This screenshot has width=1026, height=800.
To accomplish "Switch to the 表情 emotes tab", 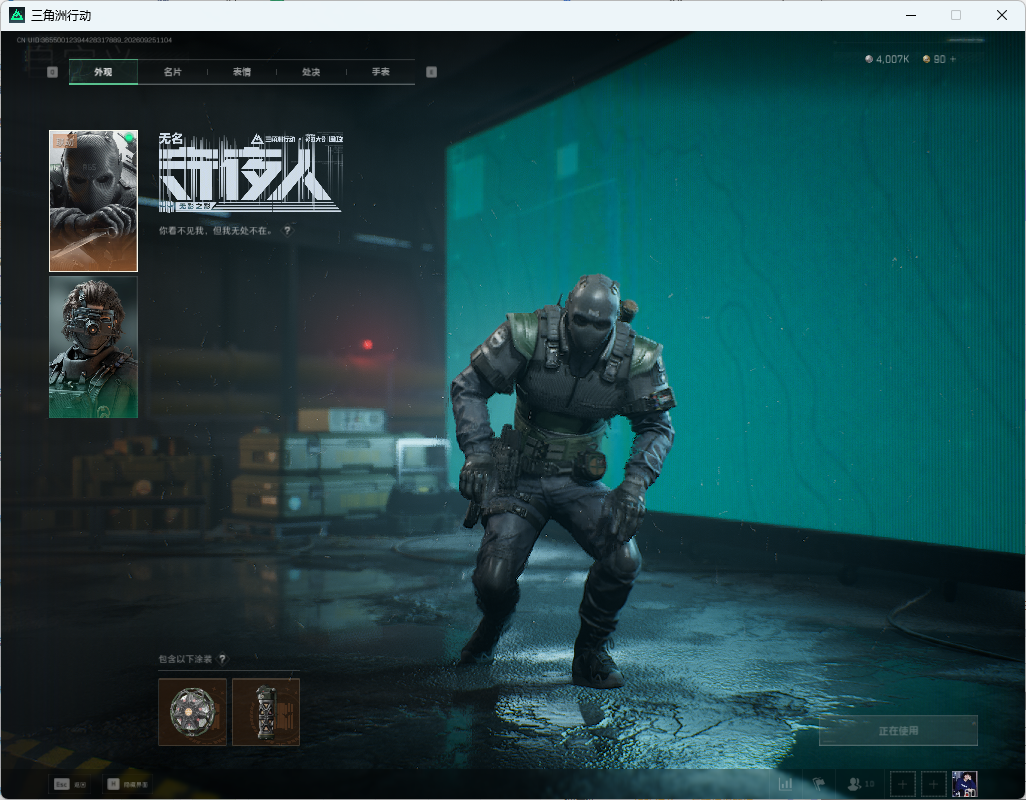I will click(x=242, y=72).
